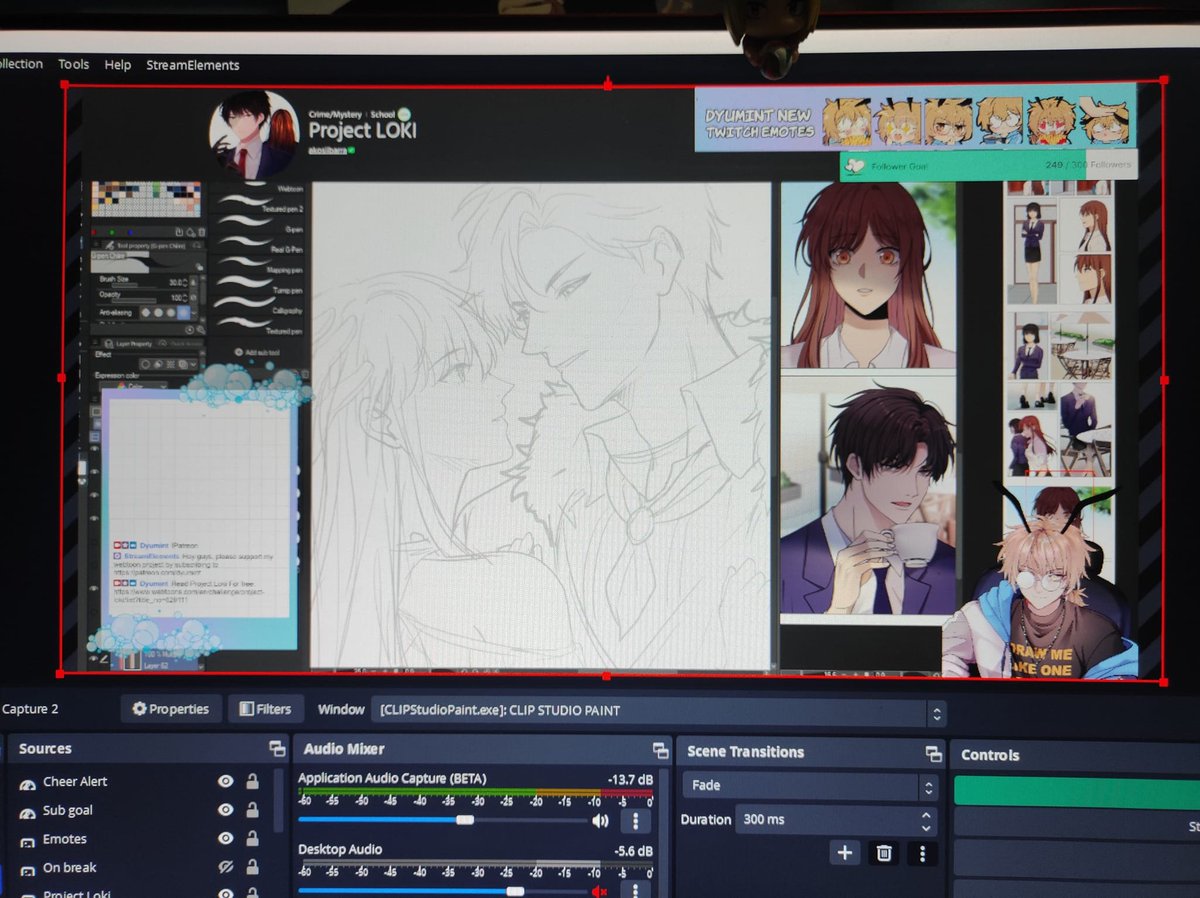Click Add sub tool in Clip Studio Paint
The height and width of the screenshot is (898, 1200).
[256, 351]
